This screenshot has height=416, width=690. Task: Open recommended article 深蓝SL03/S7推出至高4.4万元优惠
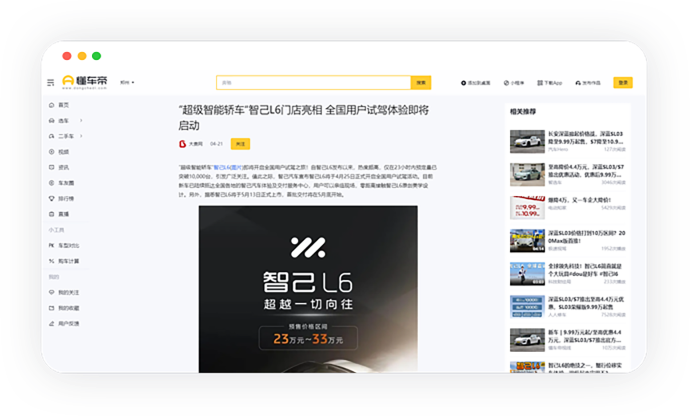586,303
